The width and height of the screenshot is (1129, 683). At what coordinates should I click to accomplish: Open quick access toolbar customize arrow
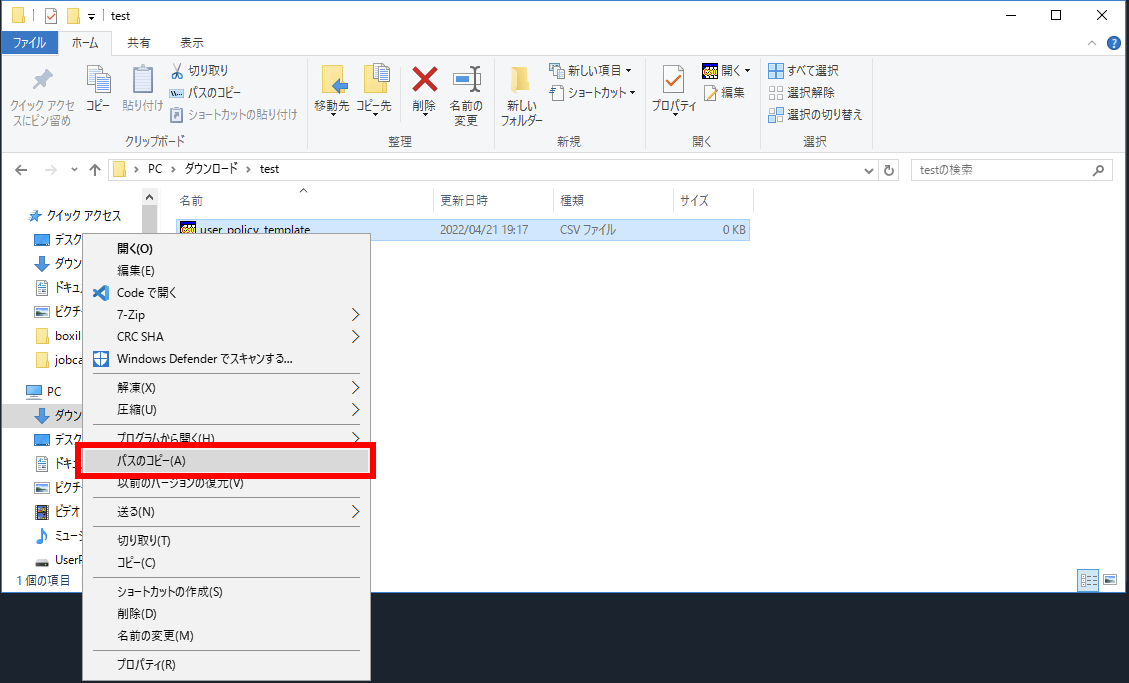(91, 17)
